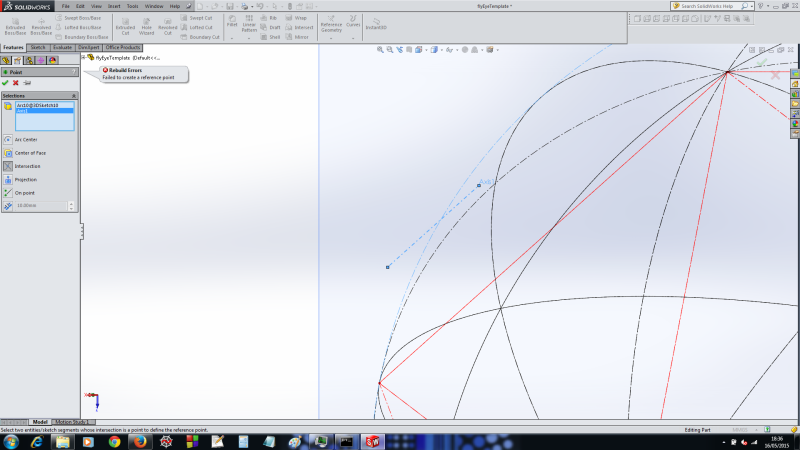The height and width of the screenshot is (450, 800).
Task: Select Axis1 entry in selections list
Action: tap(44, 111)
